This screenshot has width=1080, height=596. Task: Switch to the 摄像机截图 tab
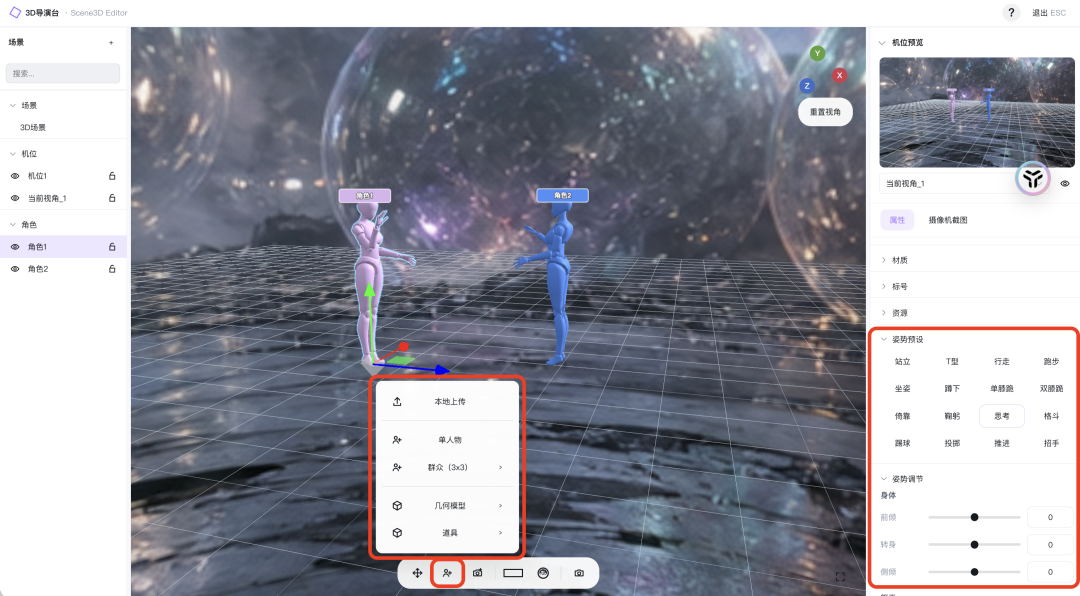pyautogui.click(x=948, y=220)
